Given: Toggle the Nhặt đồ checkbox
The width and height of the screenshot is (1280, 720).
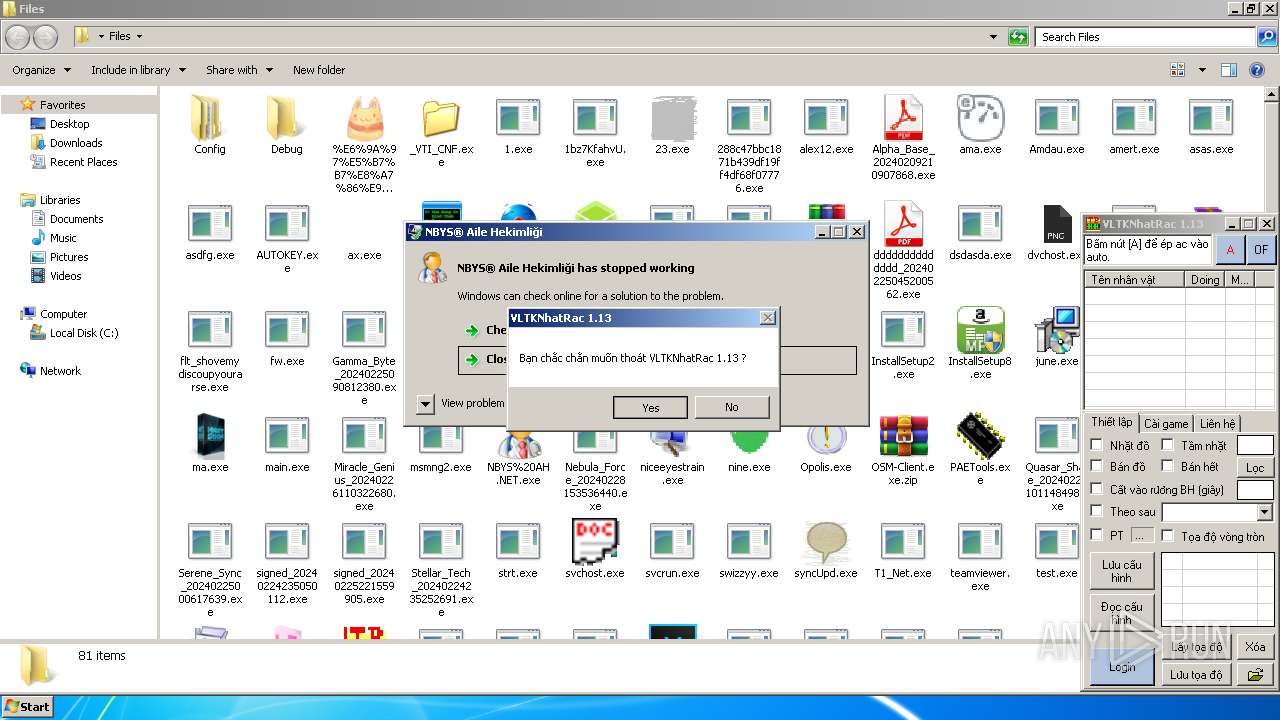Looking at the screenshot, I should (x=1097, y=445).
